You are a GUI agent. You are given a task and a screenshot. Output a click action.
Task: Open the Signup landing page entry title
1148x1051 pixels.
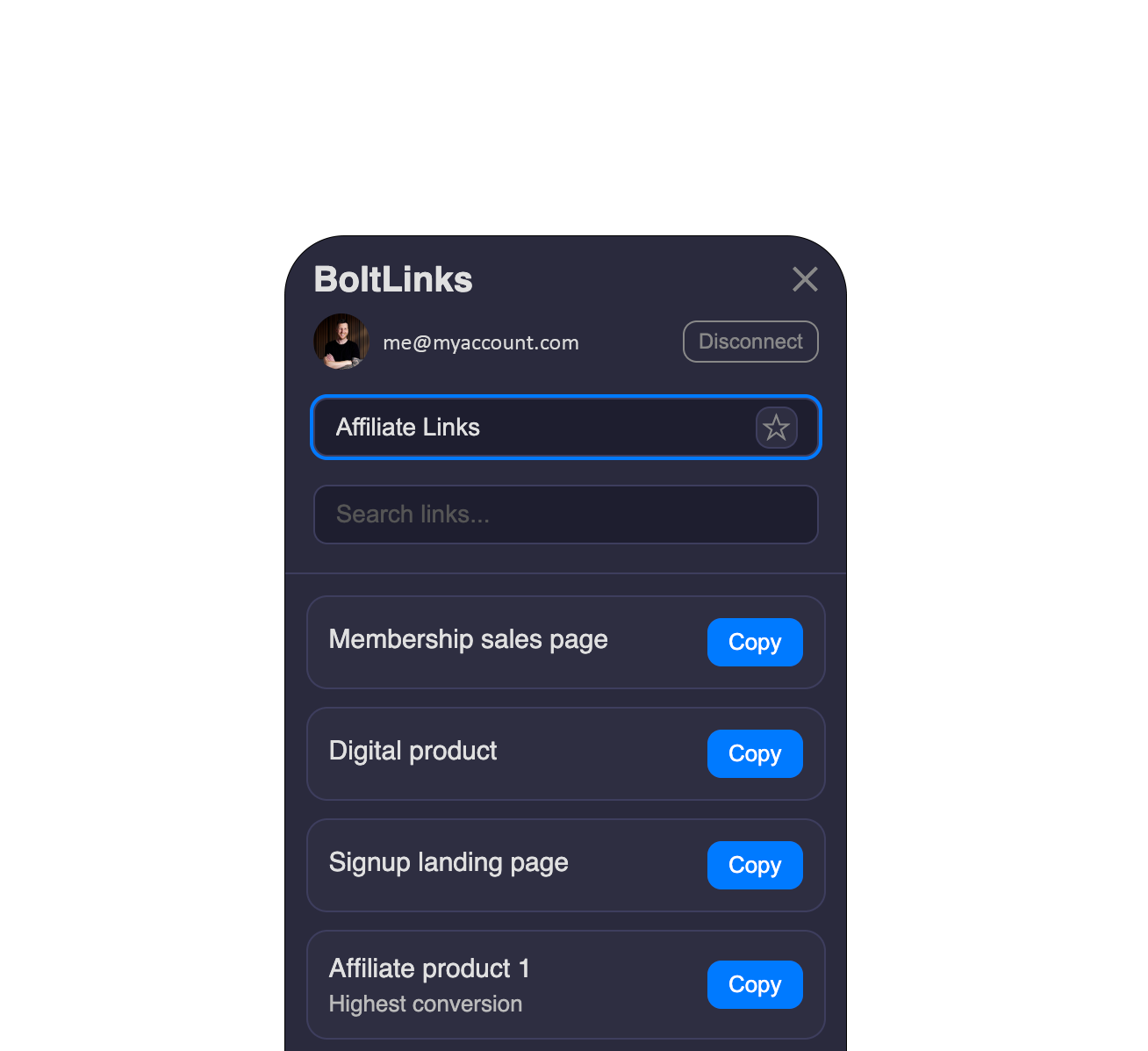pyautogui.click(x=448, y=863)
